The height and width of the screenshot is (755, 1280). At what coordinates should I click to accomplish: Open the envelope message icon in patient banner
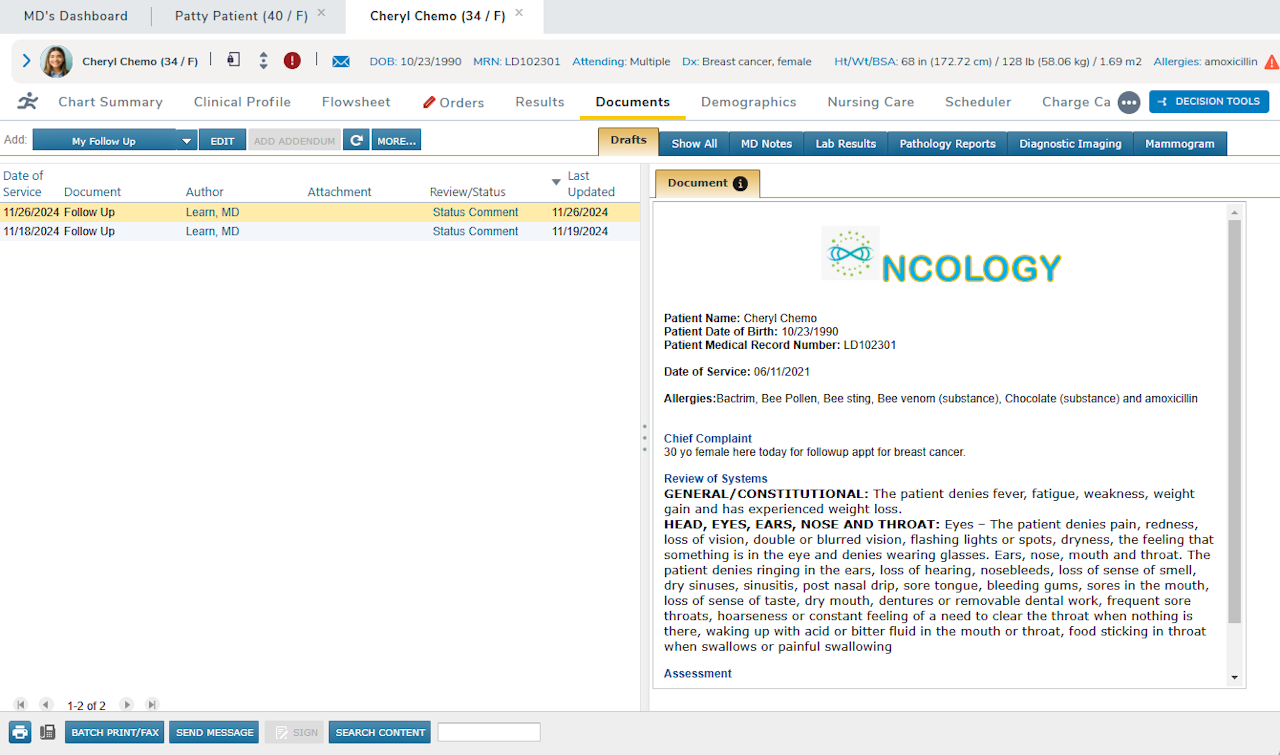(x=341, y=61)
